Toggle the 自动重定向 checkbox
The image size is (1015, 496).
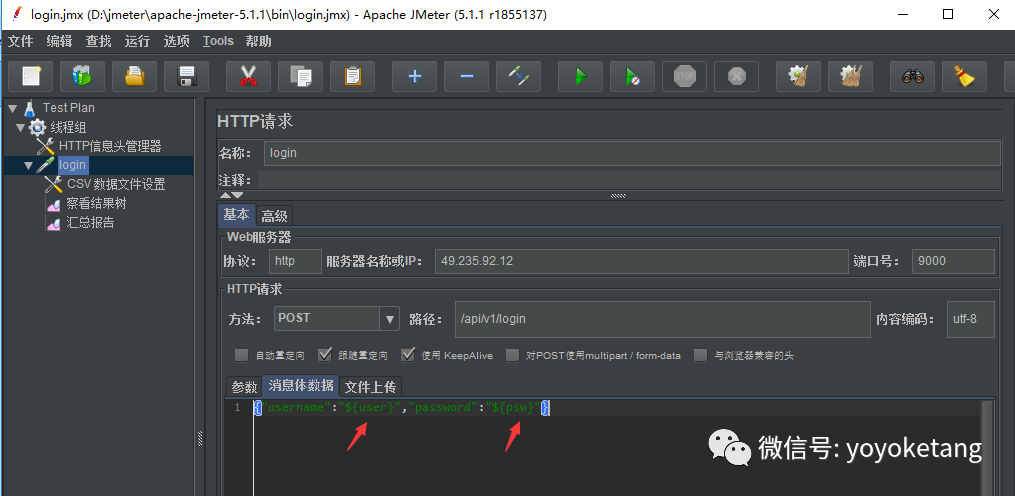coord(241,355)
